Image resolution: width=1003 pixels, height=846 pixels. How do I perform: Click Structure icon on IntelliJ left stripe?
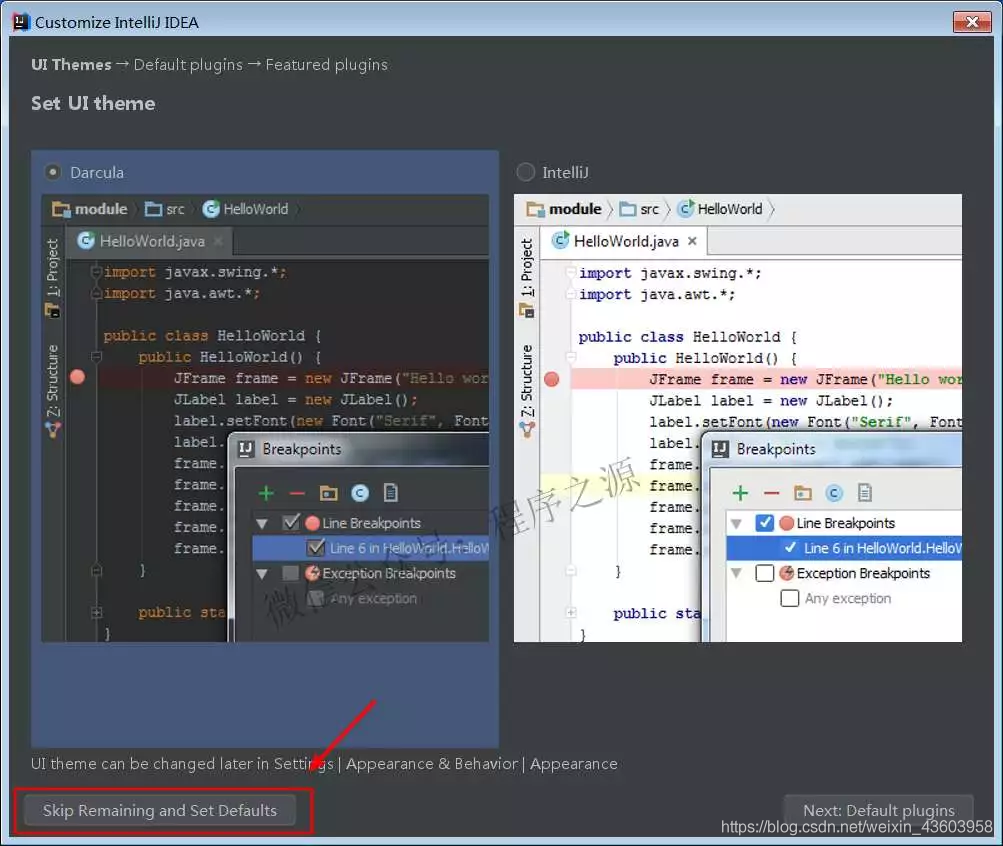pos(527,430)
